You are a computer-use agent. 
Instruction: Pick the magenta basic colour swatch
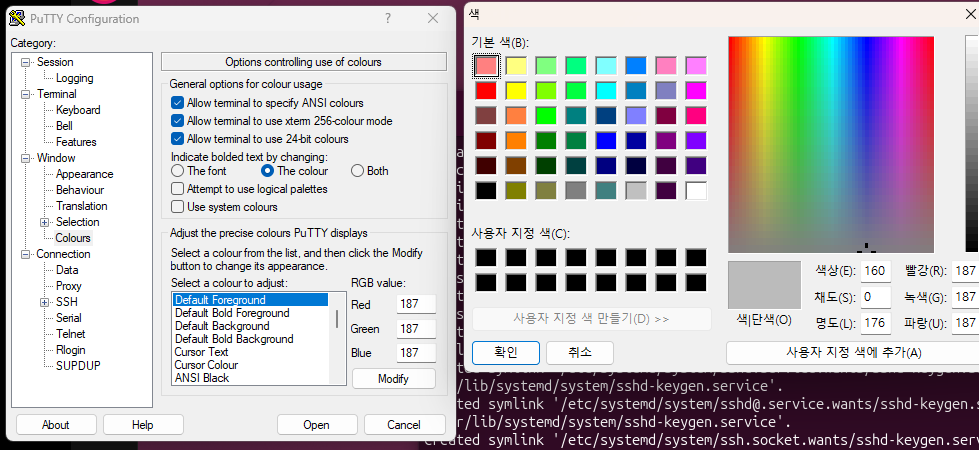coord(696,91)
